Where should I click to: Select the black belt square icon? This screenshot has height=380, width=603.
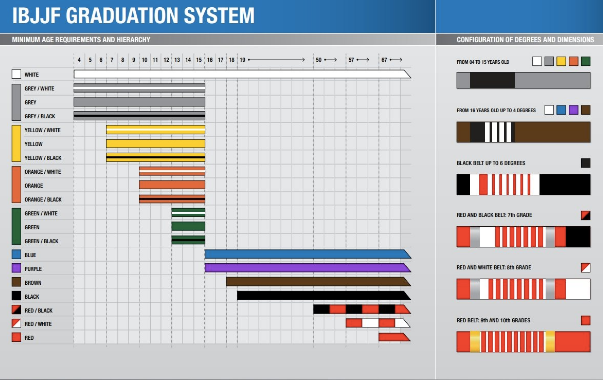[x=585, y=163]
